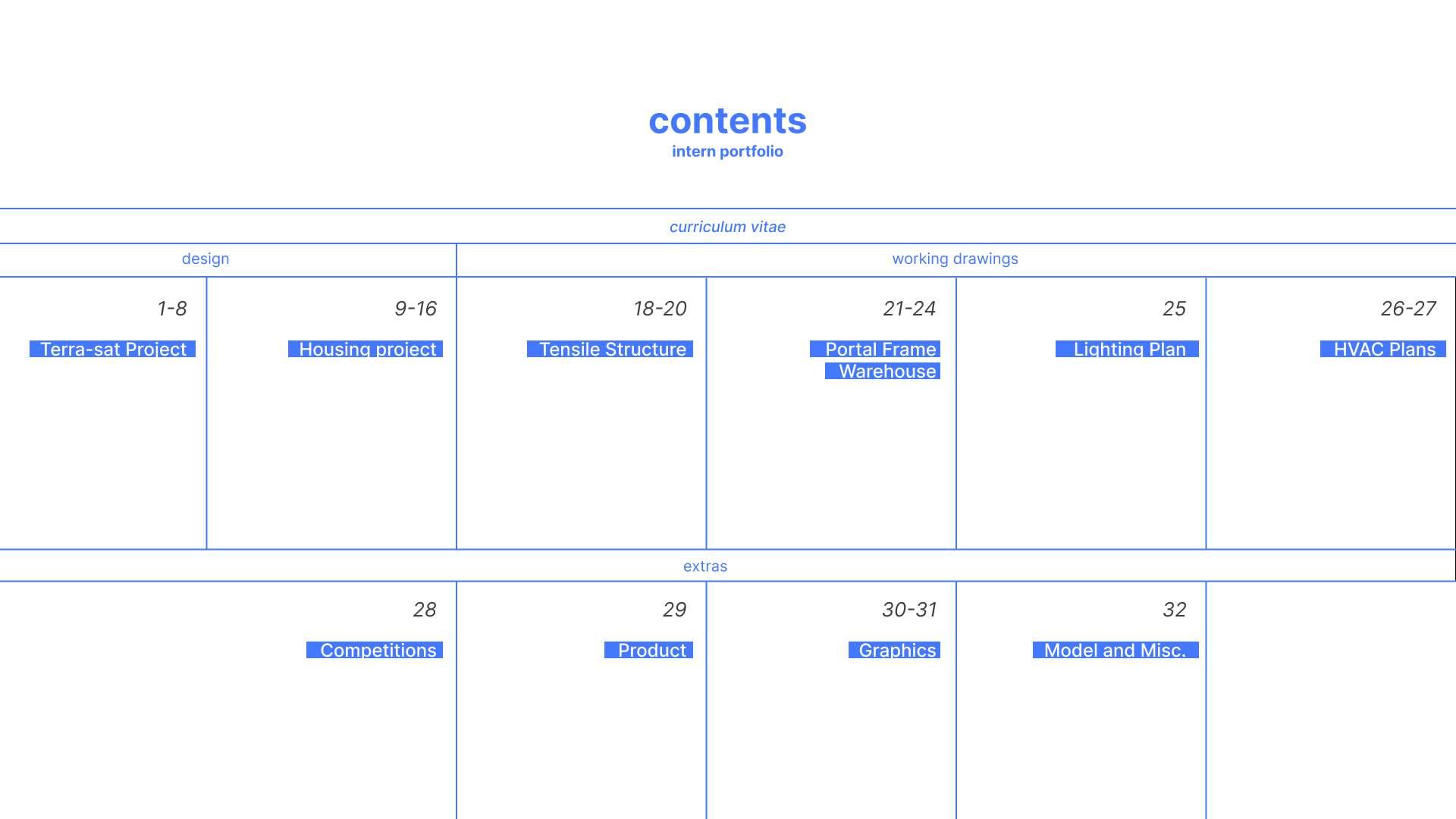
Task: Click the extras section header
Action: (x=704, y=566)
